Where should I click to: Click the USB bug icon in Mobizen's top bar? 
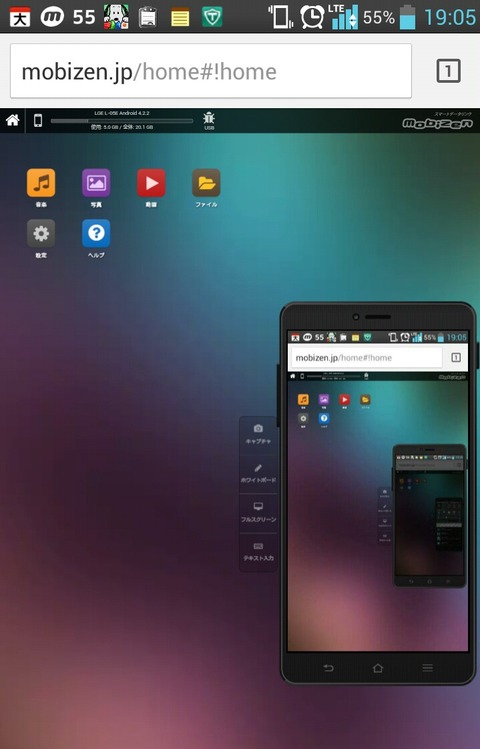pyautogui.click(x=209, y=120)
